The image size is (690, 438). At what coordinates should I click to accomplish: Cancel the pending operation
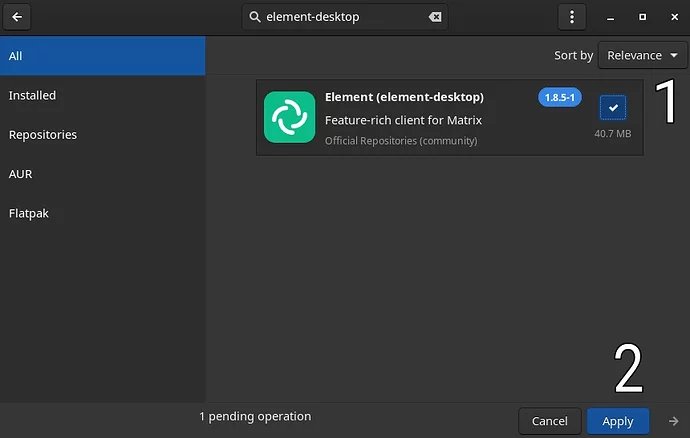[x=550, y=421]
